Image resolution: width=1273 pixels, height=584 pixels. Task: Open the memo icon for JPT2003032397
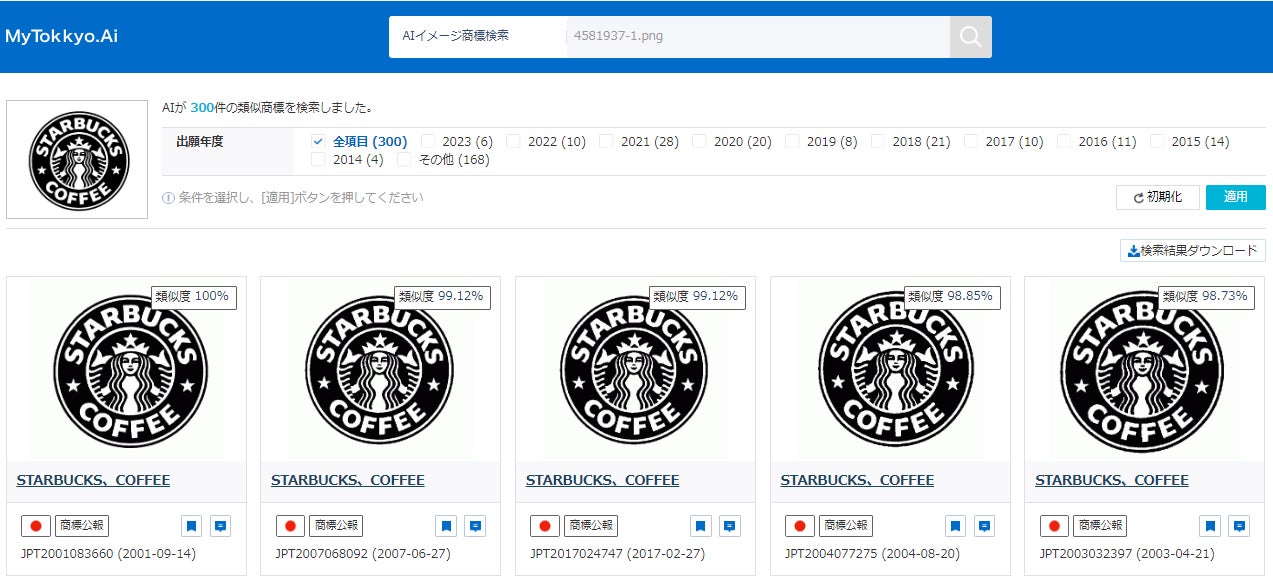pos(1239,525)
